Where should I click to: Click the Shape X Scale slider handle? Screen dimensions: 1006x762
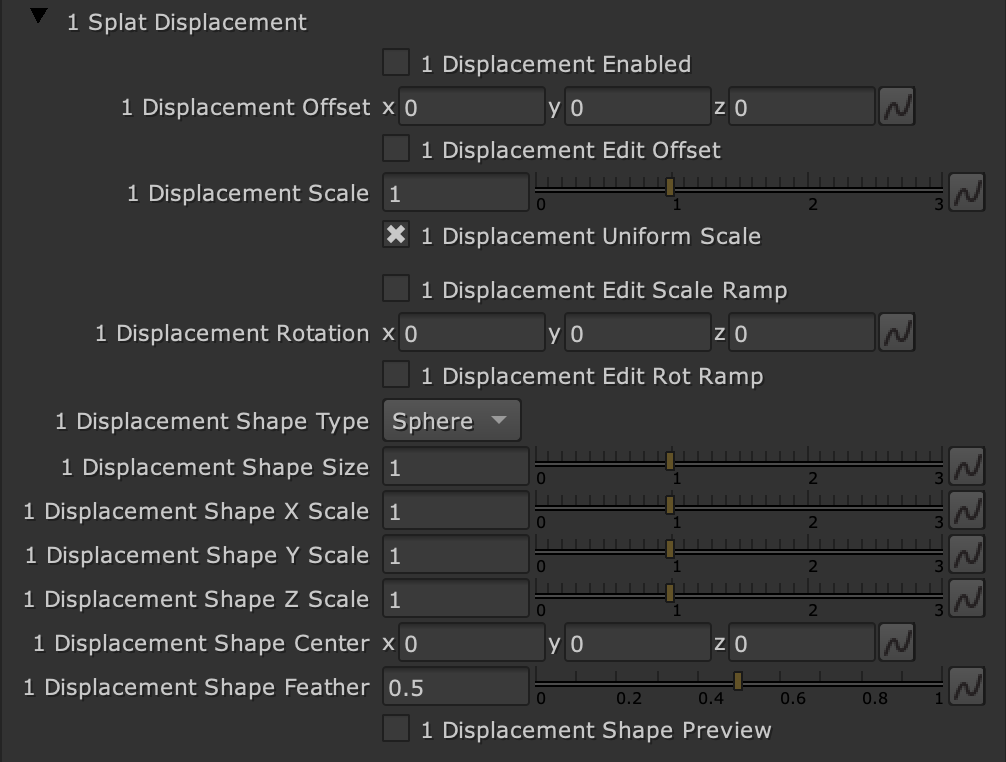click(x=670, y=505)
